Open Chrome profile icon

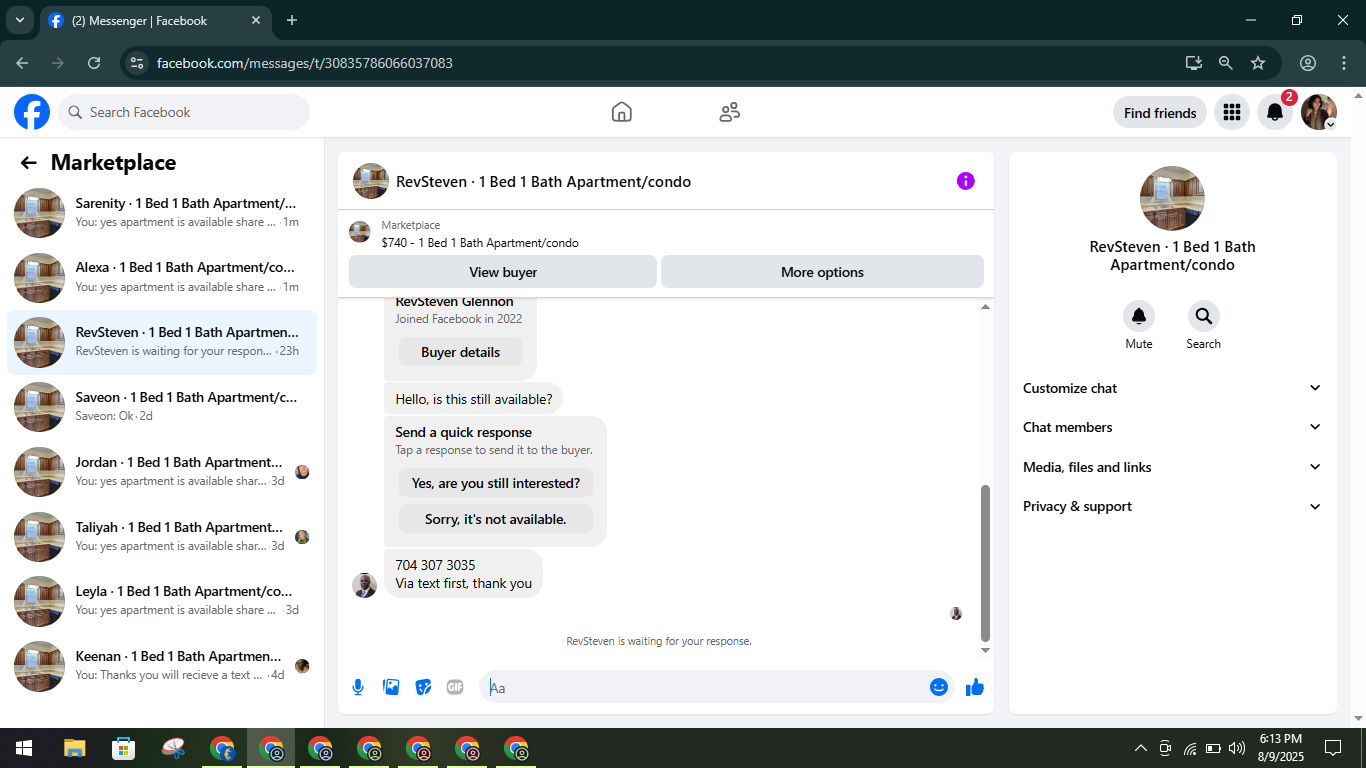pos(1308,63)
